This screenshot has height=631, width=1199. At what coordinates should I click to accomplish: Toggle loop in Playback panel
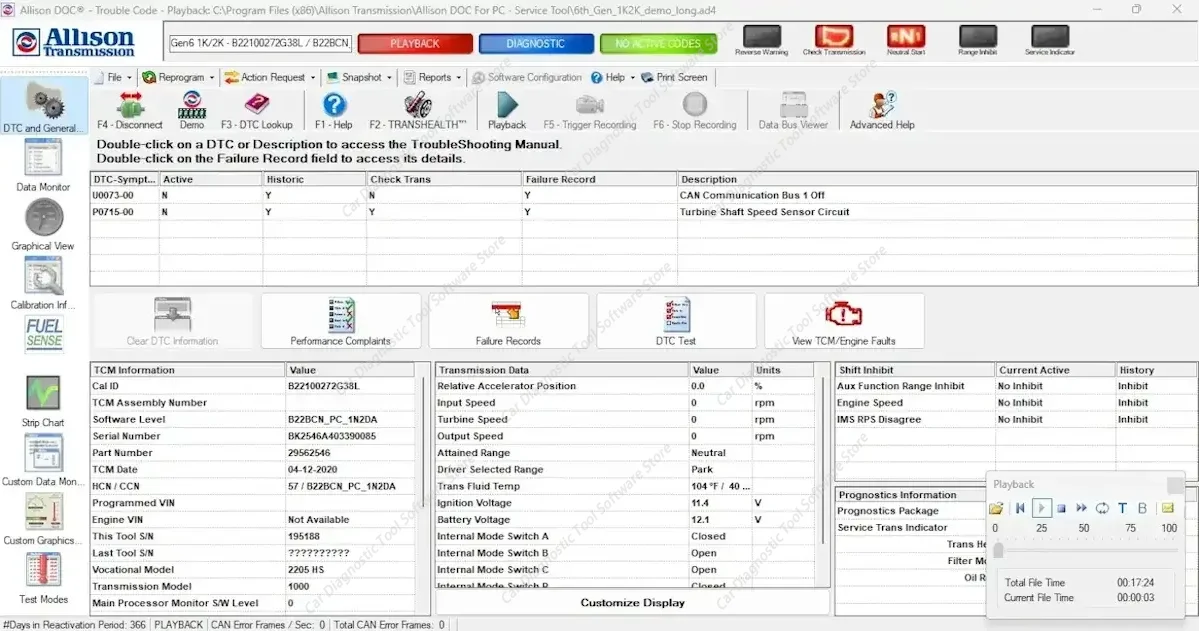tap(1102, 508)
